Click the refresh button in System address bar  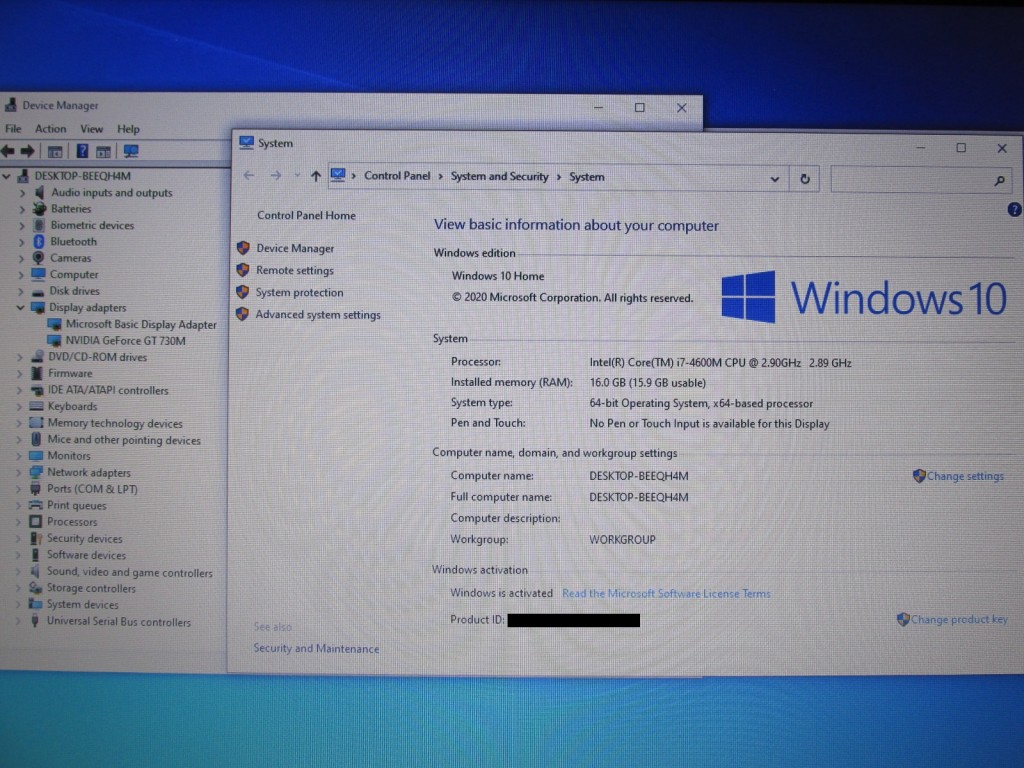[805, 178]
